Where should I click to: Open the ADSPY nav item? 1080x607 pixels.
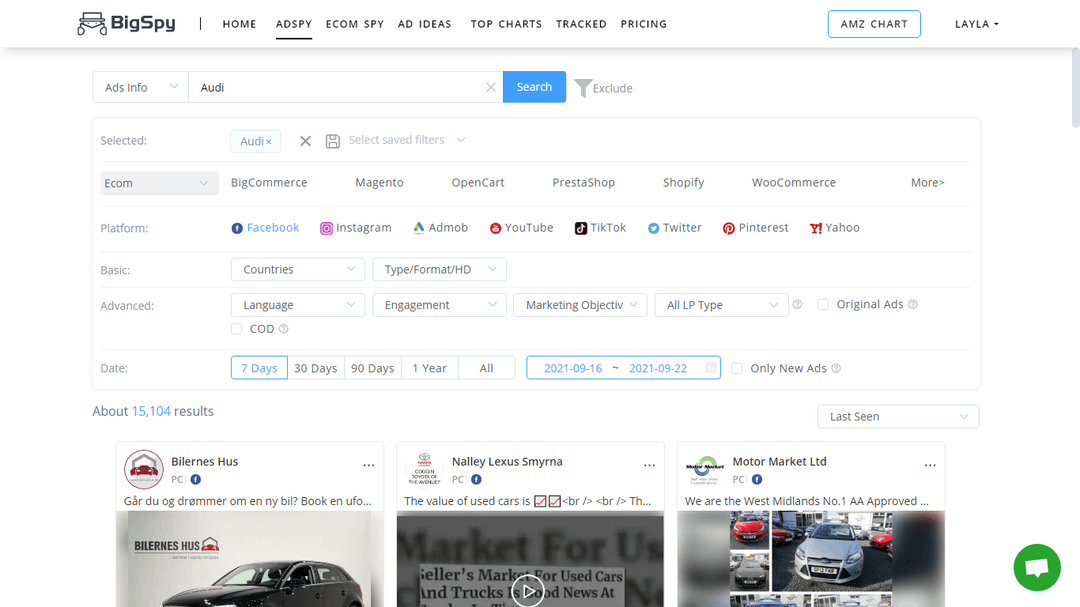click(x=294, y=24)
